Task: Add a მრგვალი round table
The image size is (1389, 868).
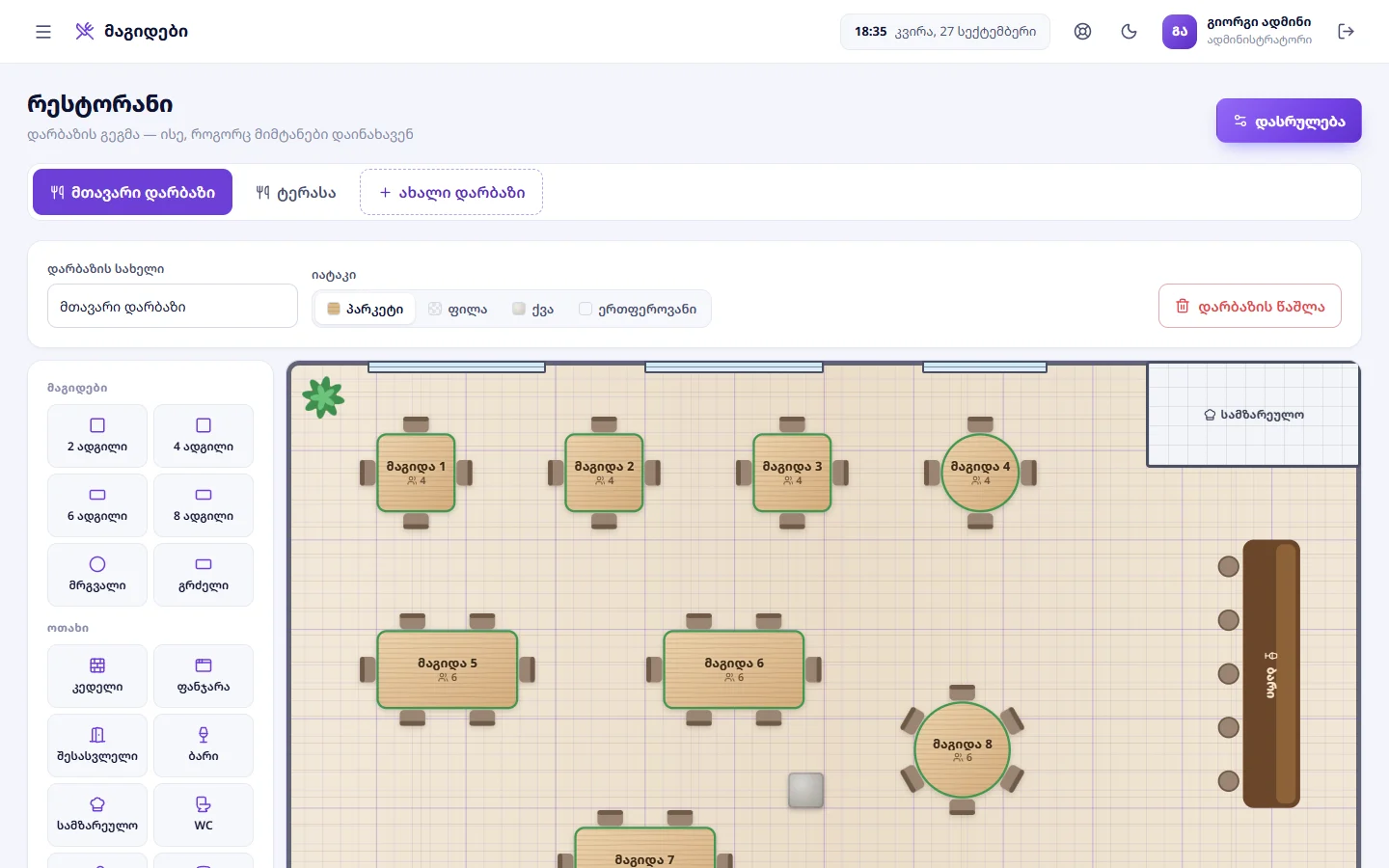Action: 97,575
